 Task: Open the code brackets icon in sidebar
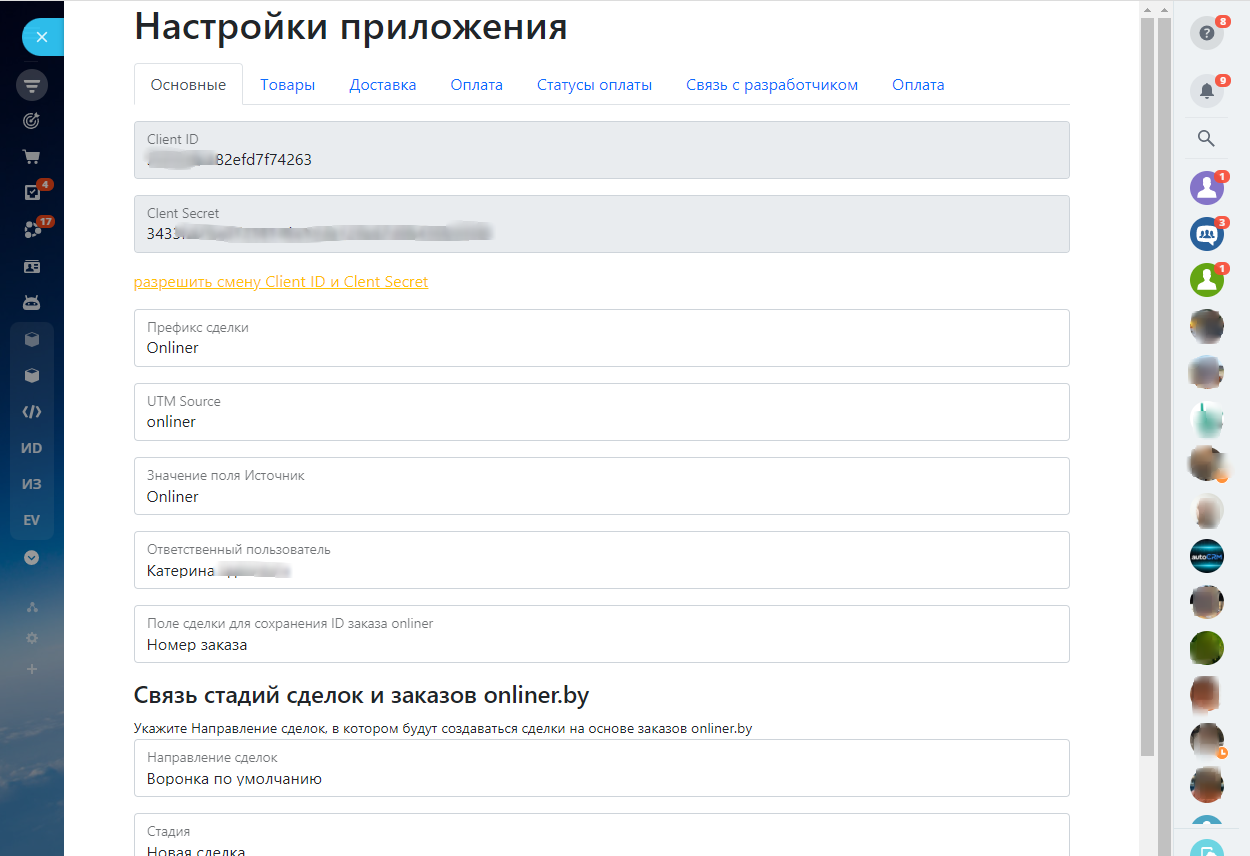tap(32, 411)
